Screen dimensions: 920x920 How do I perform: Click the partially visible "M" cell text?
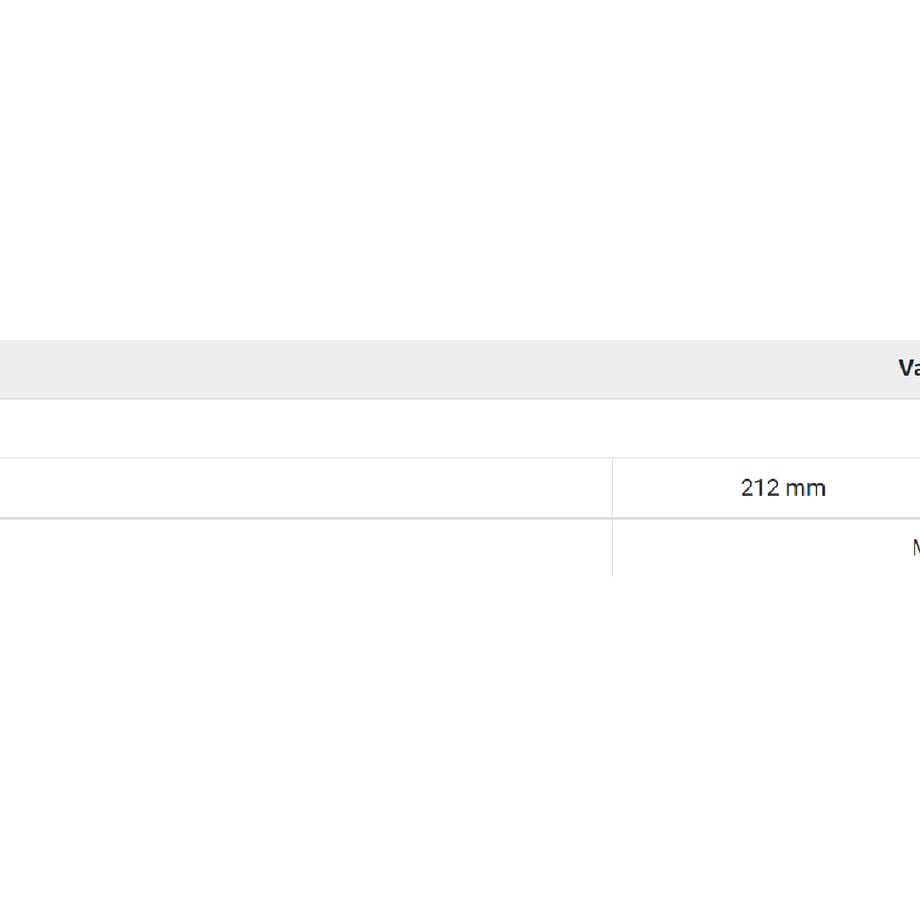[916, 547]
